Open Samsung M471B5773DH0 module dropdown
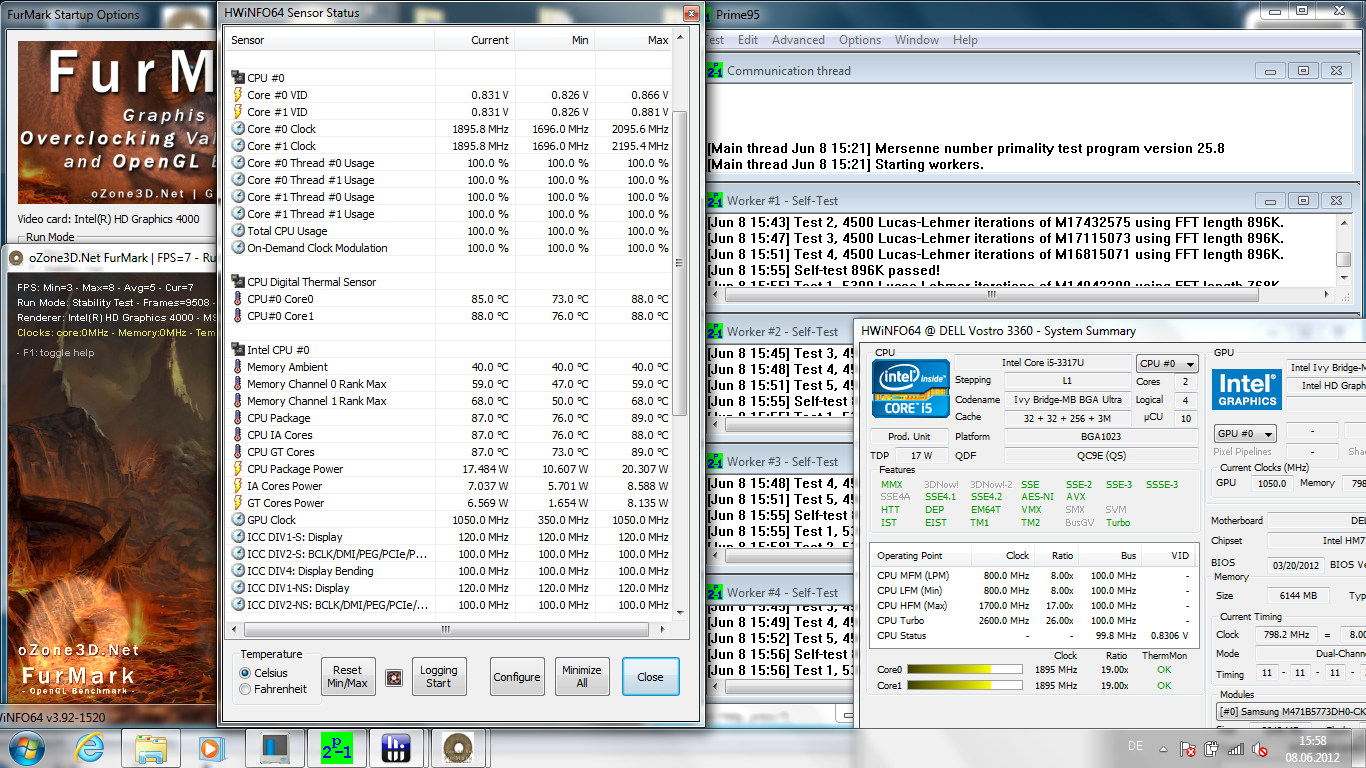 [1290, 711]
